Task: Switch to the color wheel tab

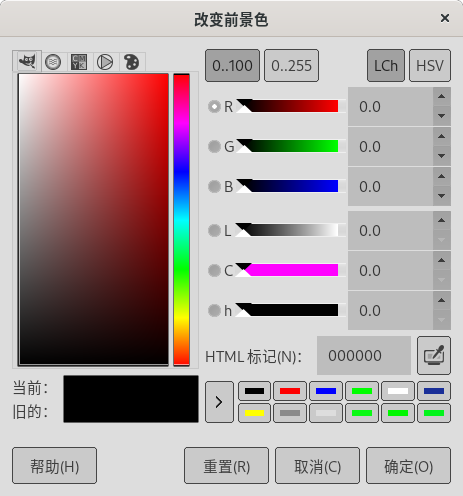Action: pos(105,62)
